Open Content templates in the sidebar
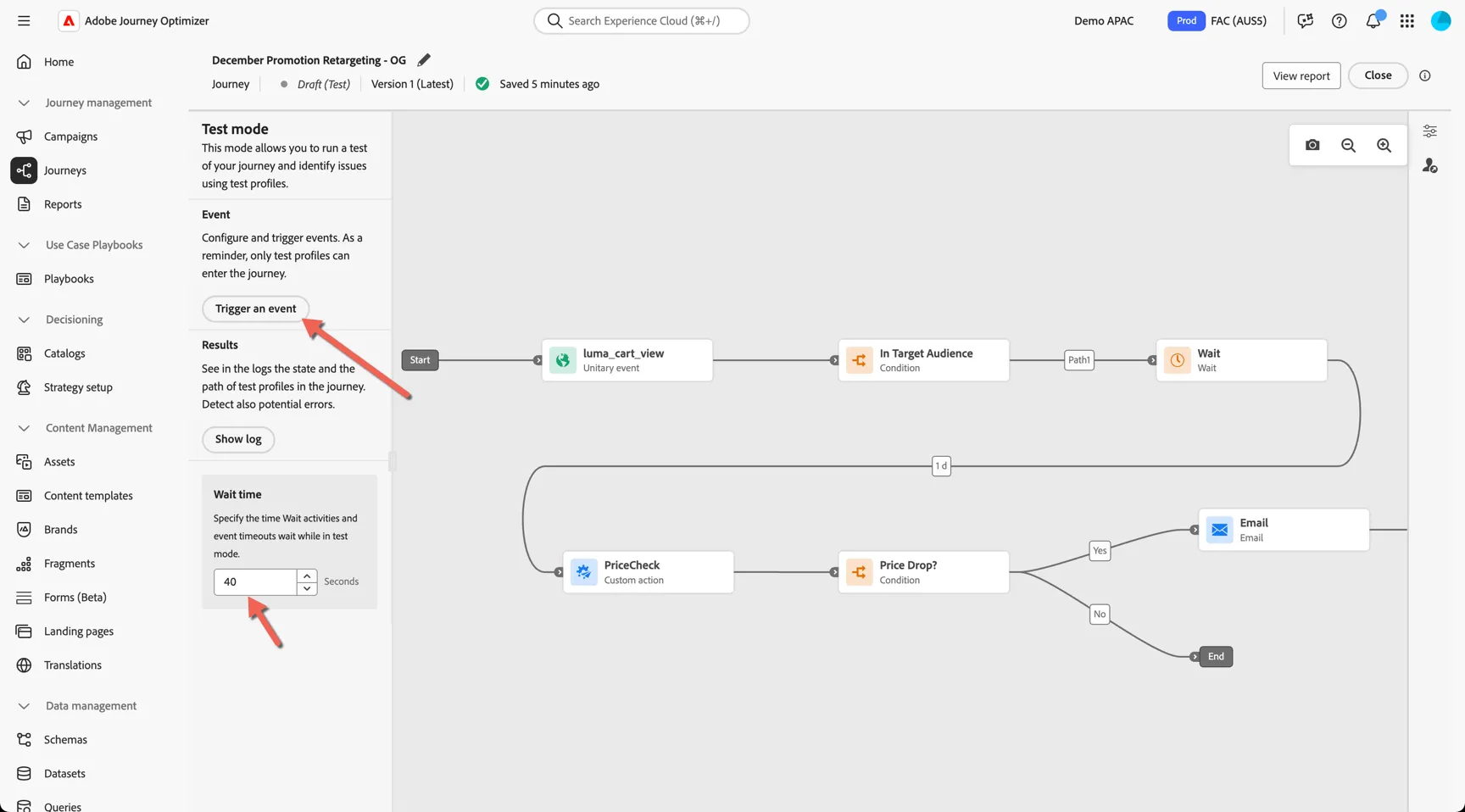 tap(88, 496)
